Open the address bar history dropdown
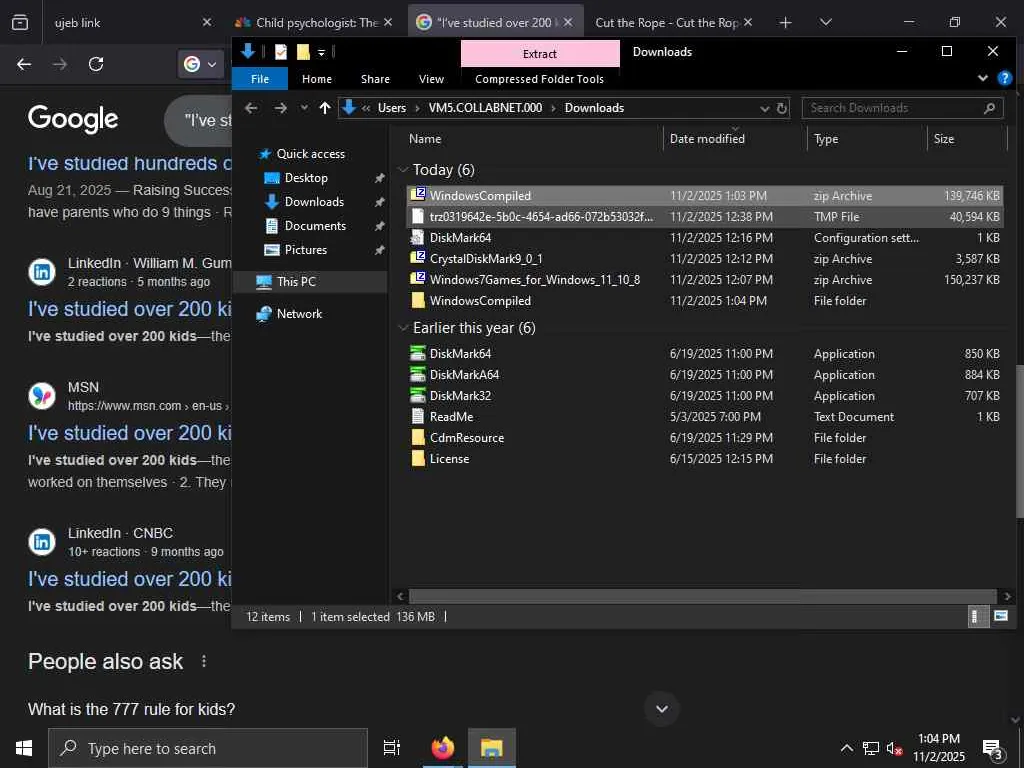Viewport: 1024px width, 768px height. pos(765,108)
